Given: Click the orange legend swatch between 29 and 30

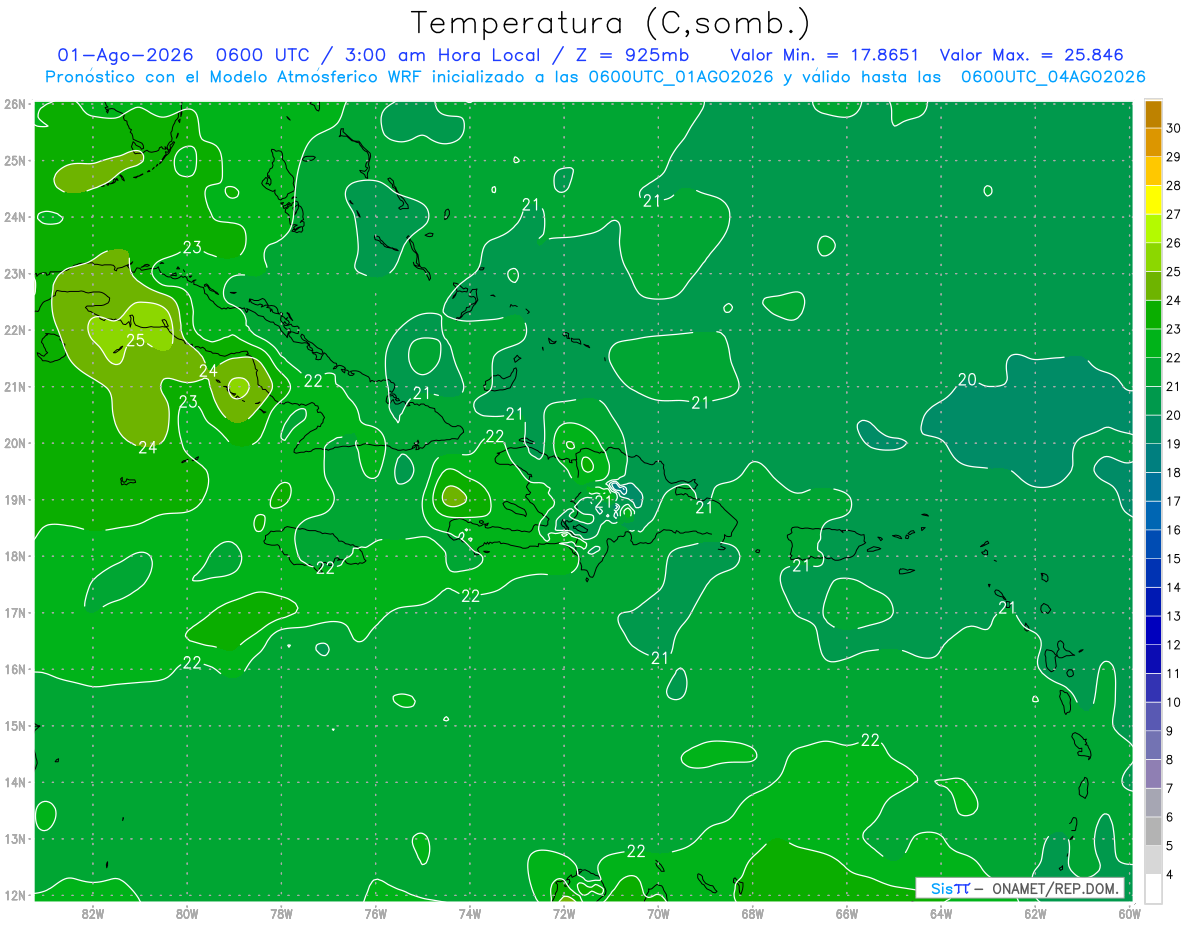Looking at the screenshot, I should click(x=1153, y=142).
